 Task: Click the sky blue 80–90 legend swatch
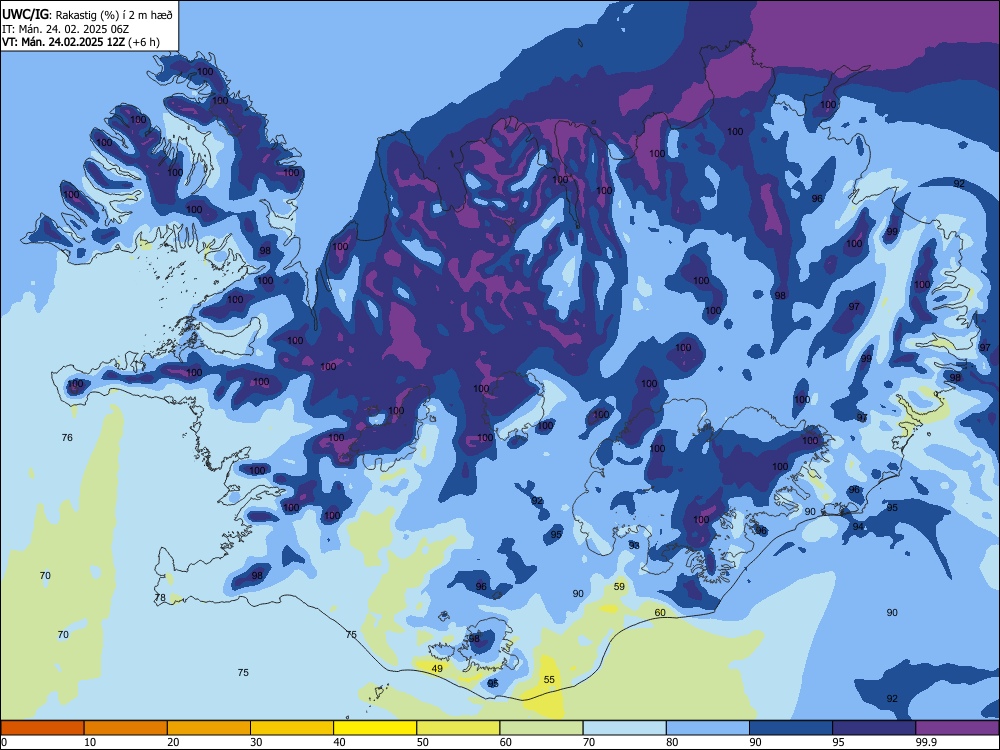pos(707,728)
